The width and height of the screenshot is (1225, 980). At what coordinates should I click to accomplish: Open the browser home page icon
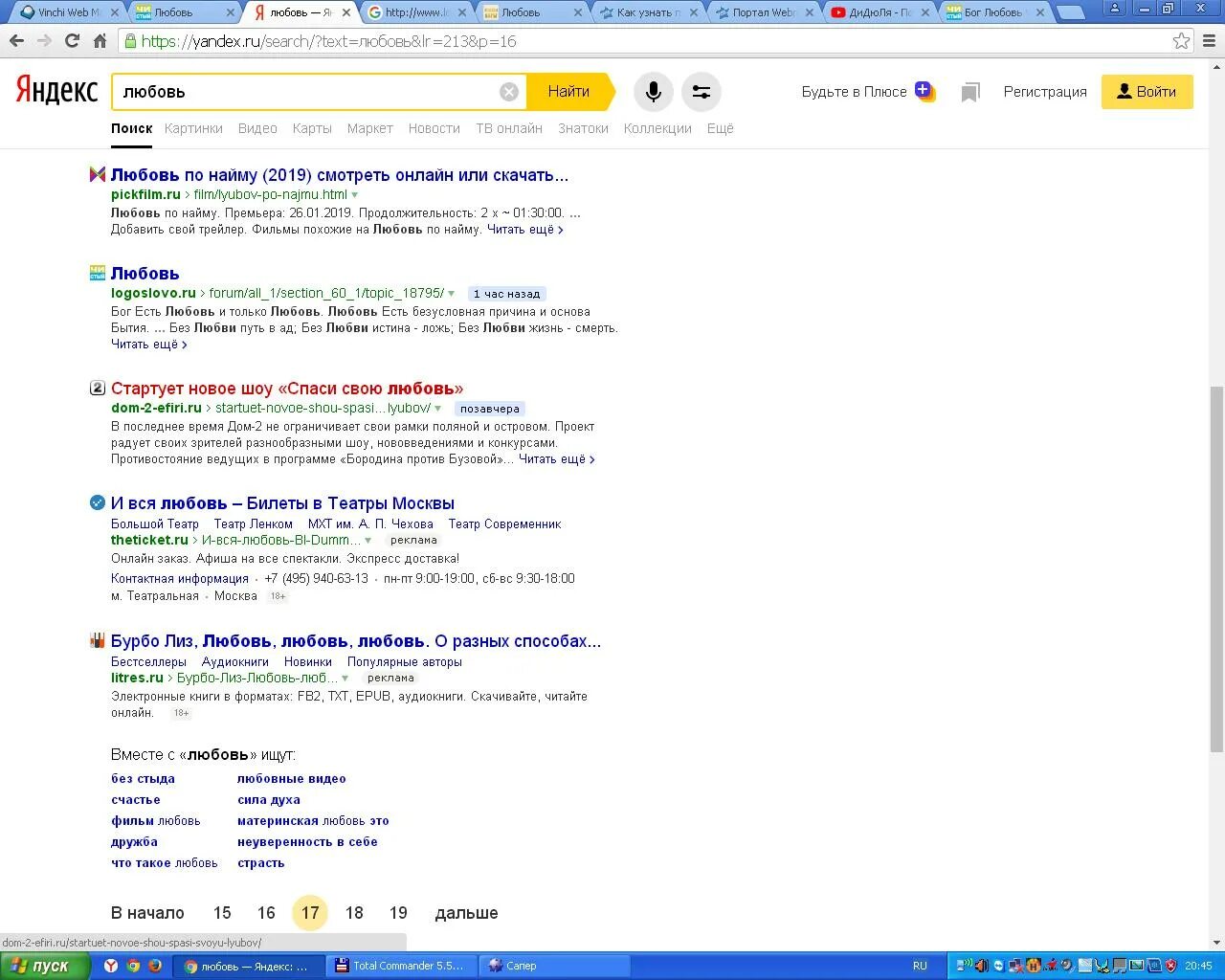[100, 41]
